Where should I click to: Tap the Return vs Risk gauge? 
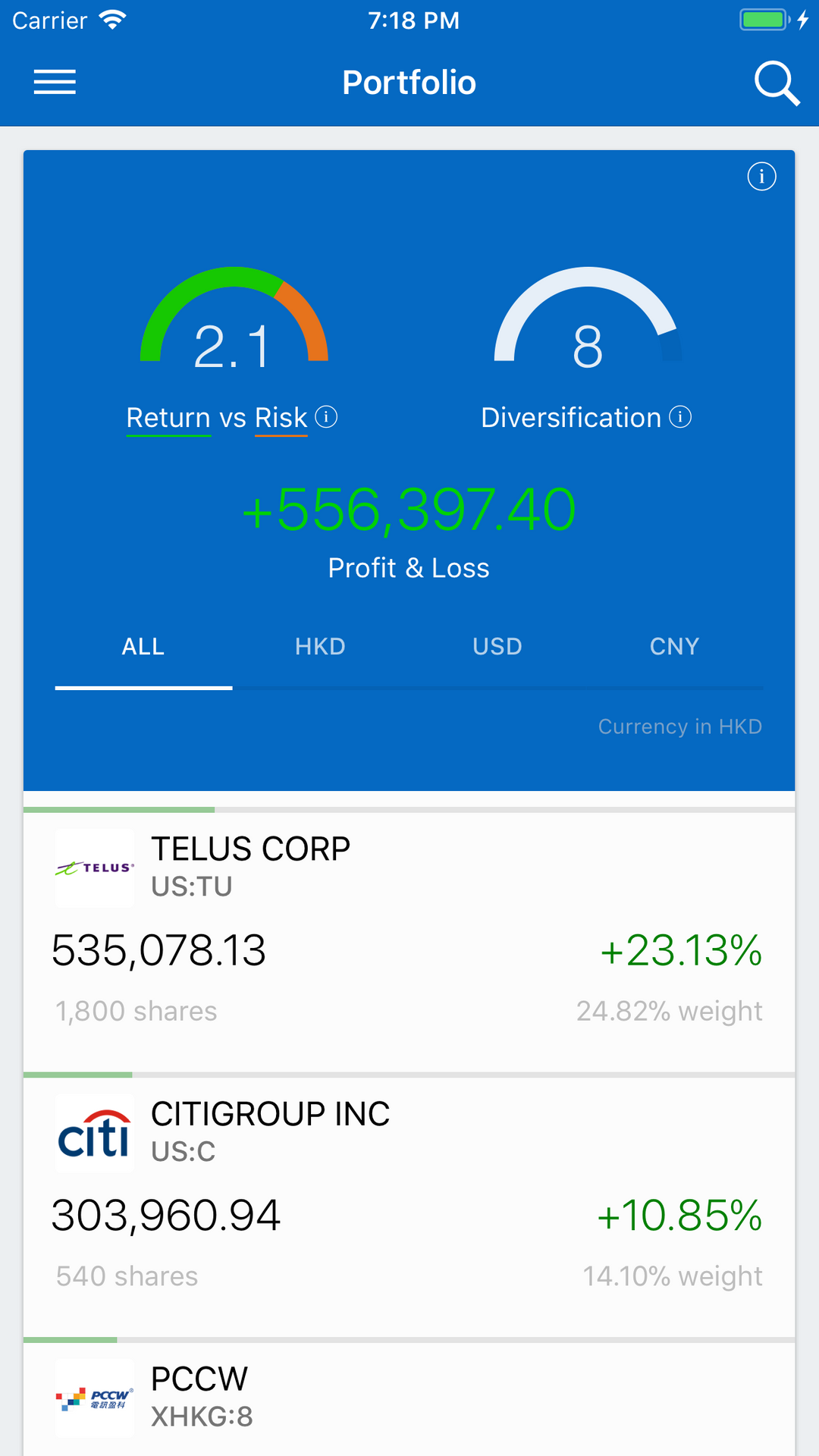tap(234, 317)
